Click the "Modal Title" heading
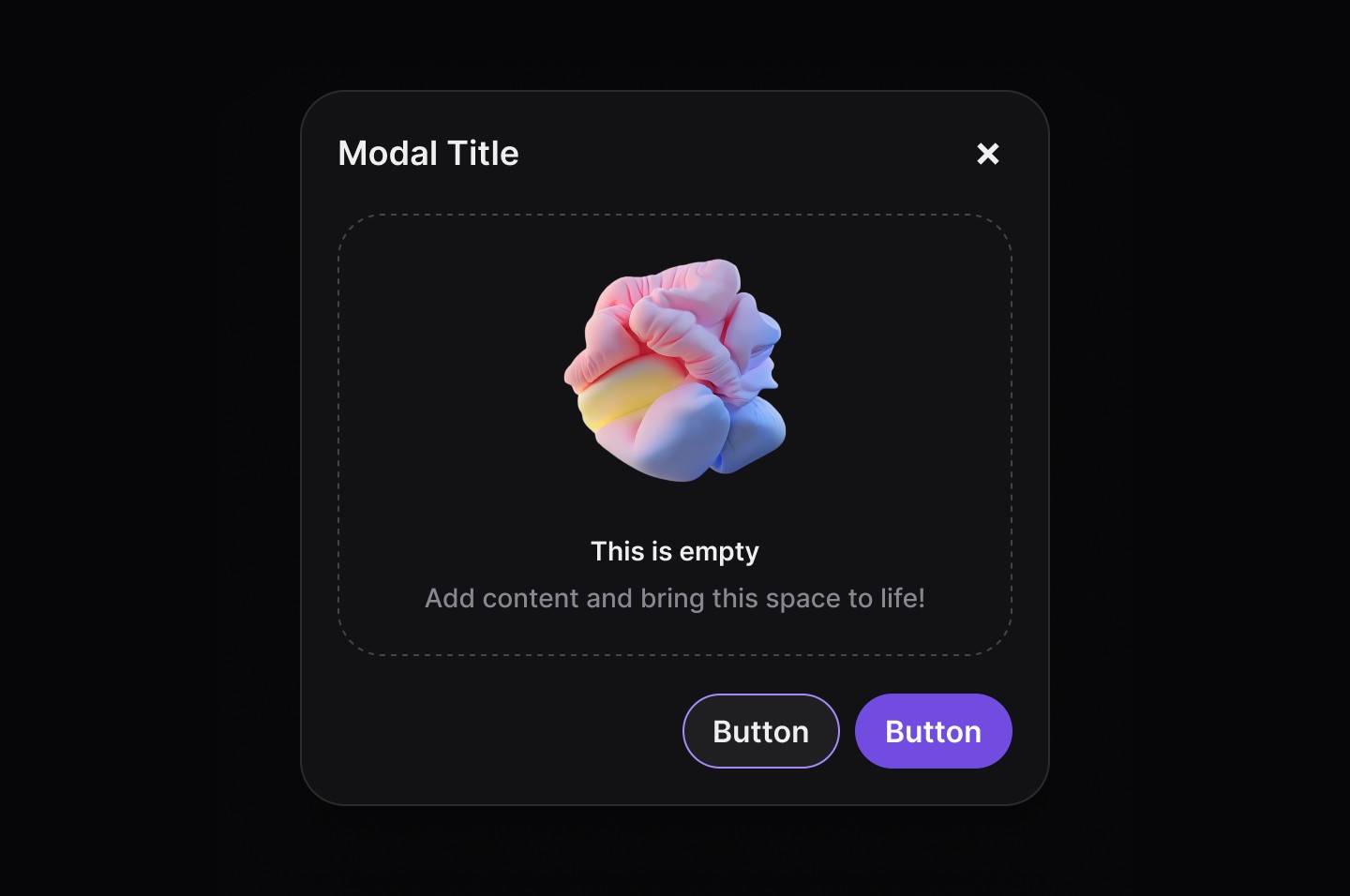Image resolution: width=1350 pixels, height=896 pixels. tap(428, 154)
